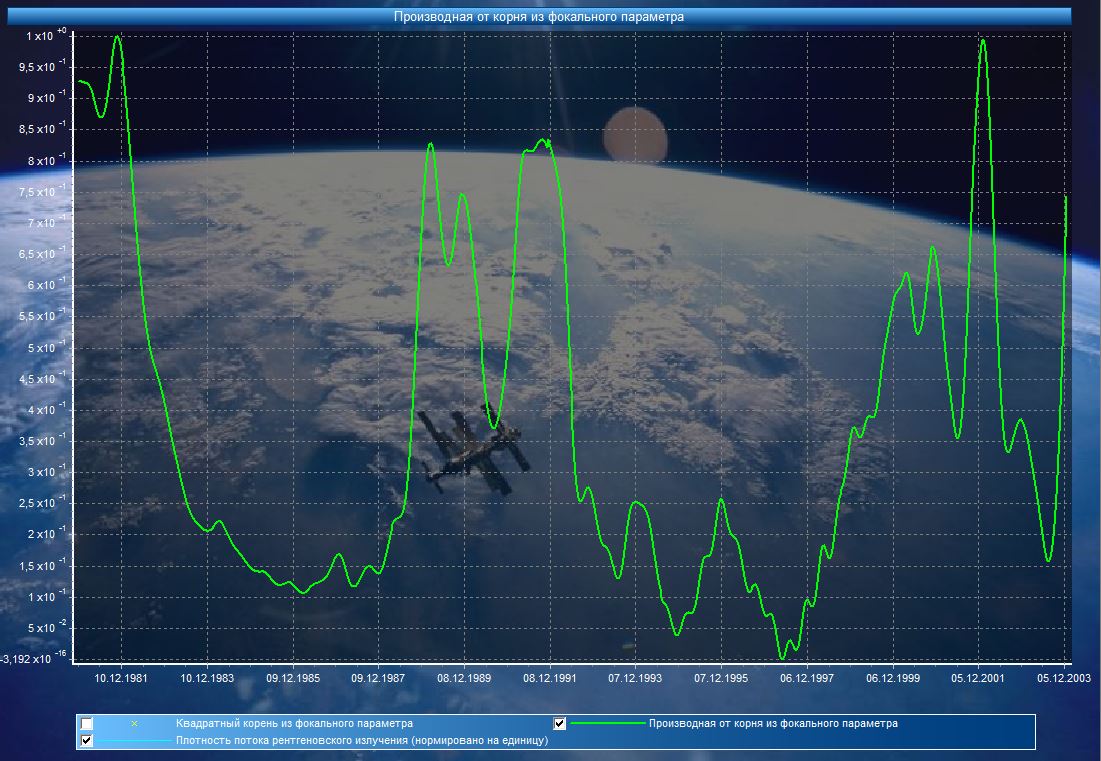Click the date label 10.12.1981
Screen dimensions: 1101x761
click(121, 678)
